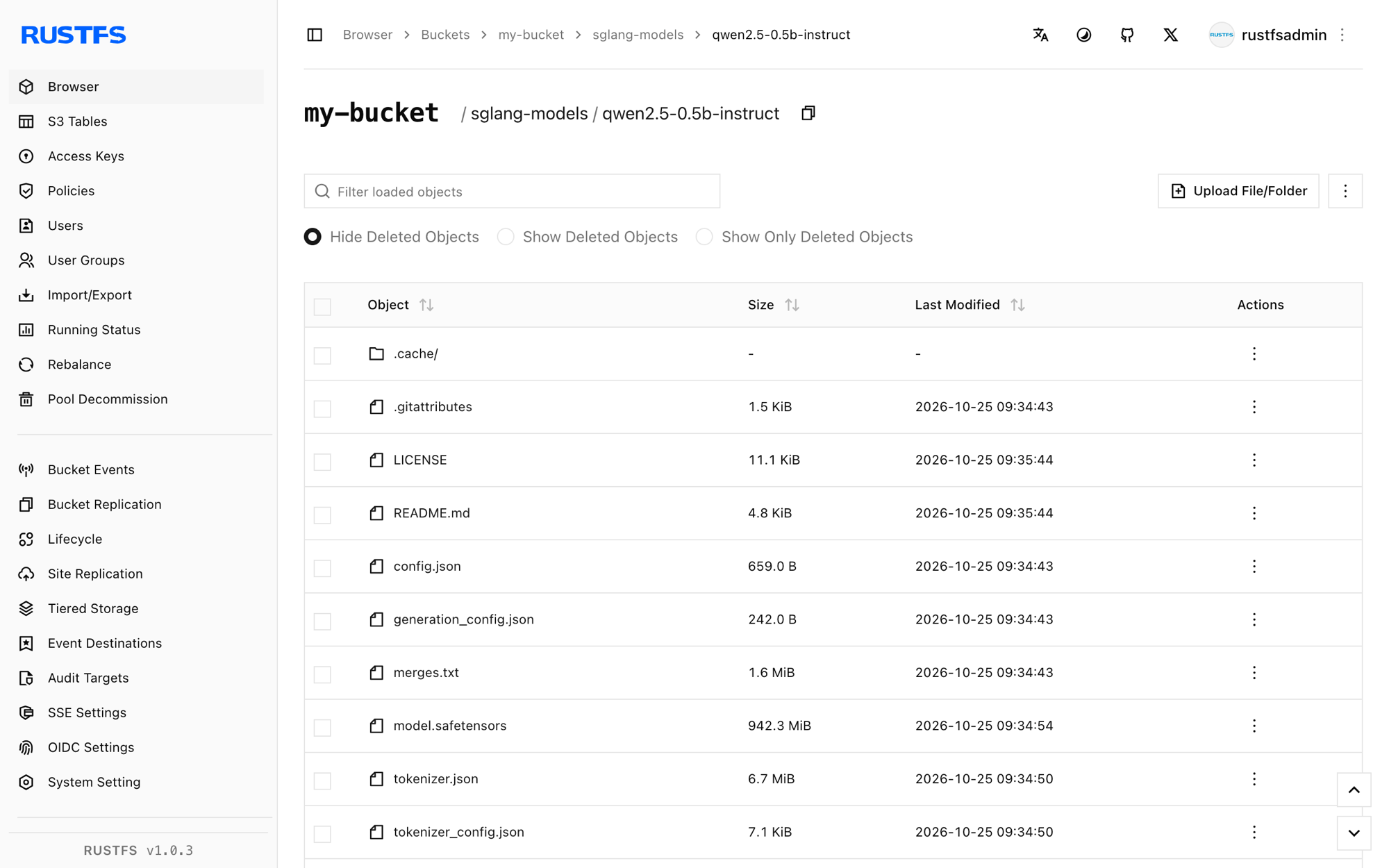Switch dark mode theme icon
Screen dimensions: 1389x868
point(1083,35)
